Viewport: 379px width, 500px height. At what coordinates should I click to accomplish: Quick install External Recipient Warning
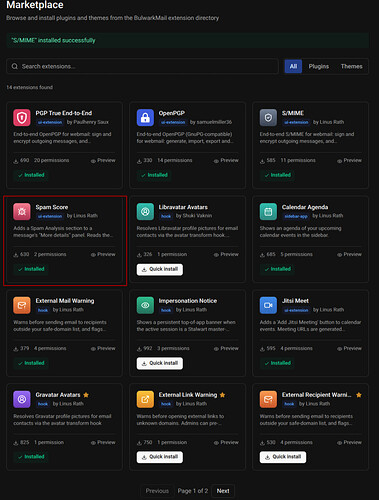coord(283,457)
